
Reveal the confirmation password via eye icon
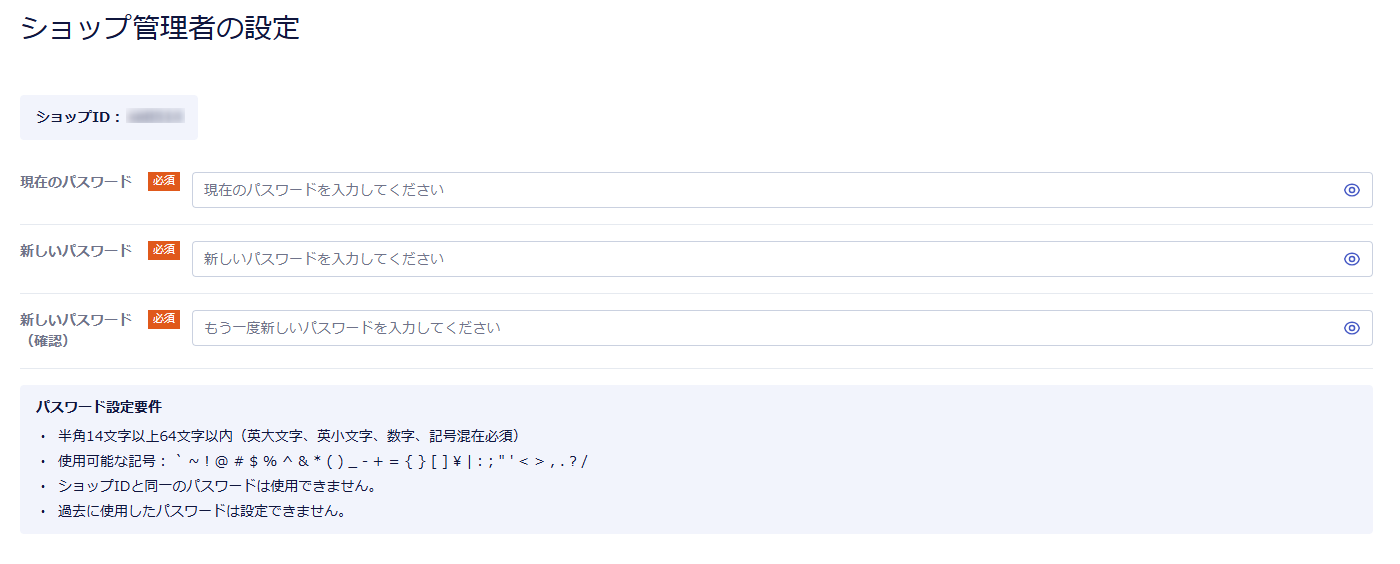tap(1352, 328)
